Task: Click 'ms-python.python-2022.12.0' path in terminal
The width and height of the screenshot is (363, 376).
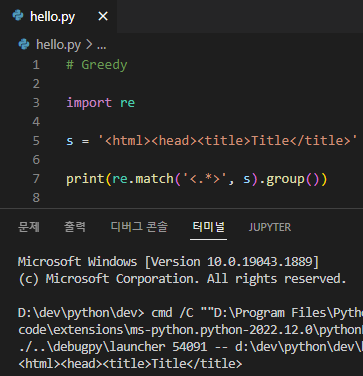Action: [x=222, y=330]
